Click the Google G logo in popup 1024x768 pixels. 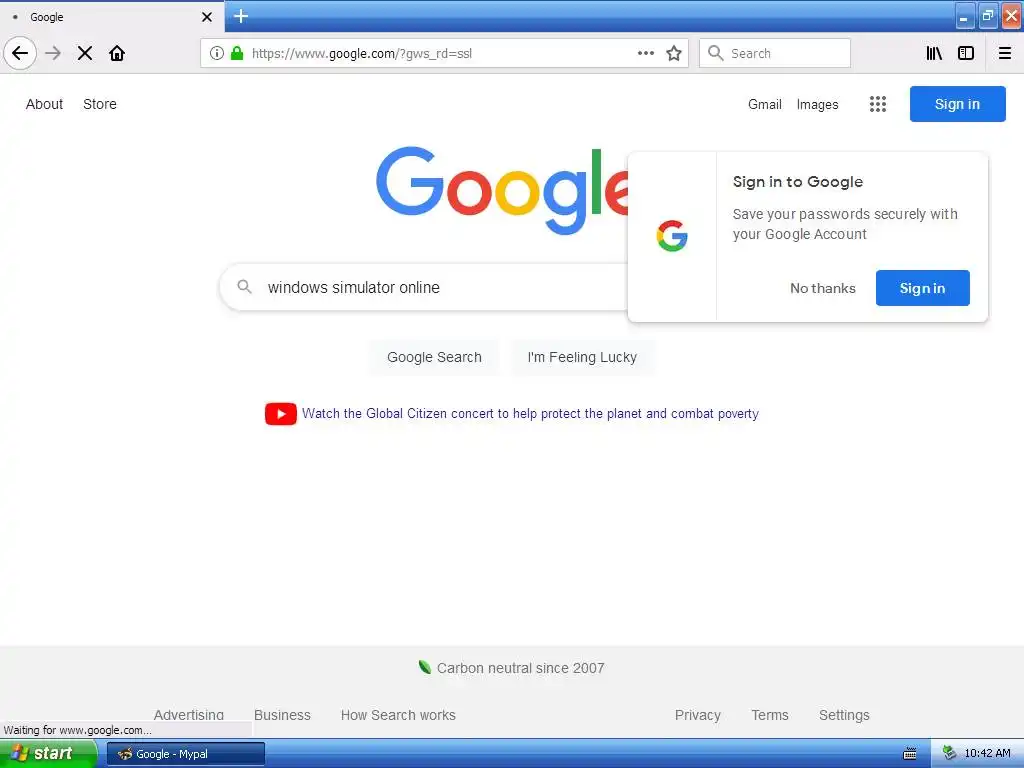[x=672, y=236]
